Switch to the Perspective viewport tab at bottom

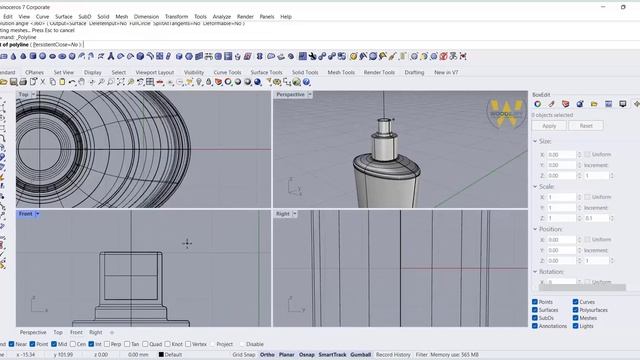click(33, 332)
